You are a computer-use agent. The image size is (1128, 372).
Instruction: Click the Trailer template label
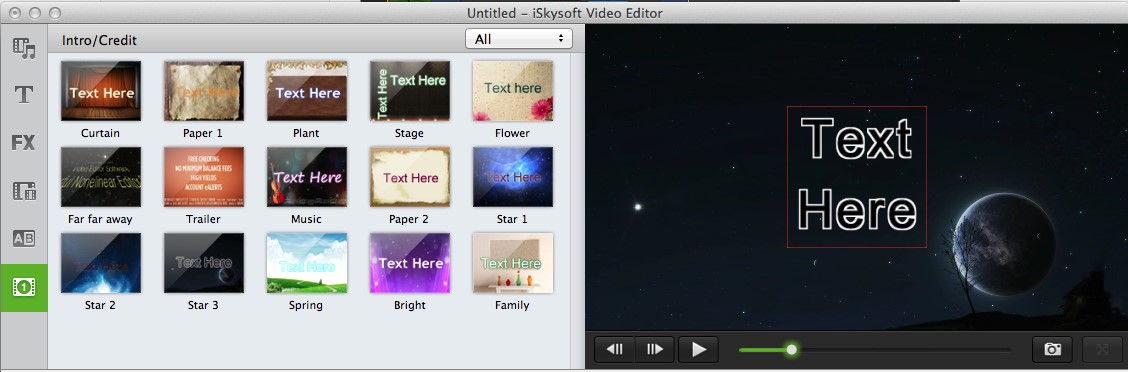[203, 219]
